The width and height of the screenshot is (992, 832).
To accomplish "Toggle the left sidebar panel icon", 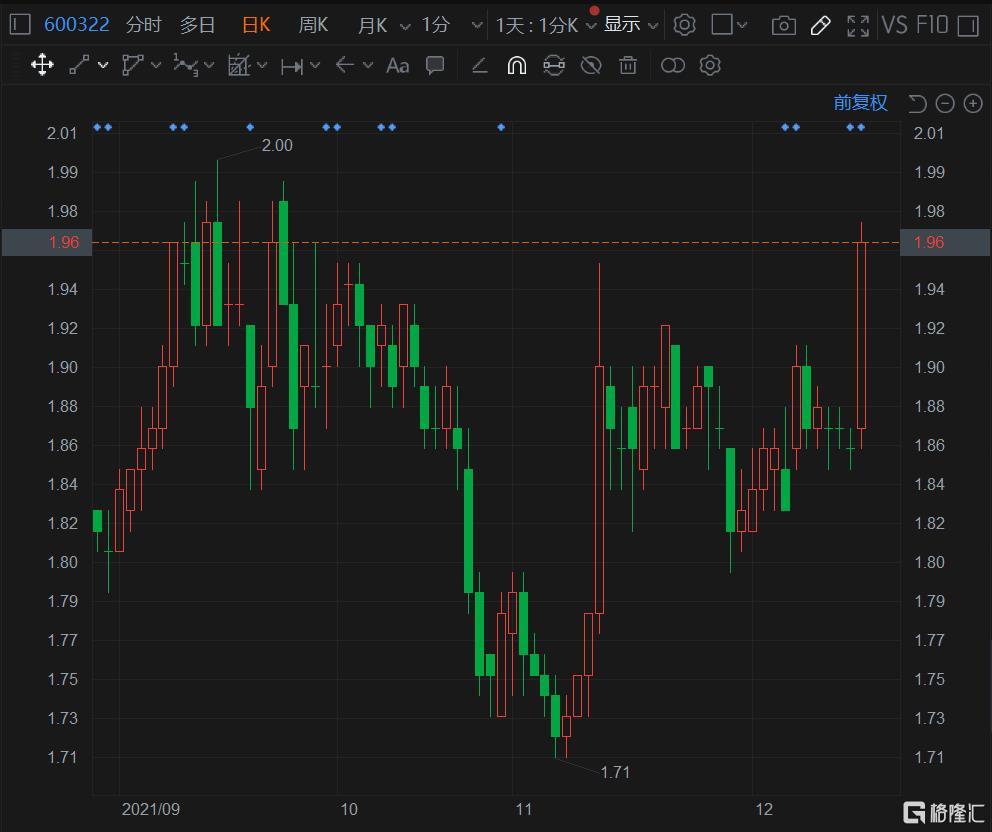I will click(20, 25).
